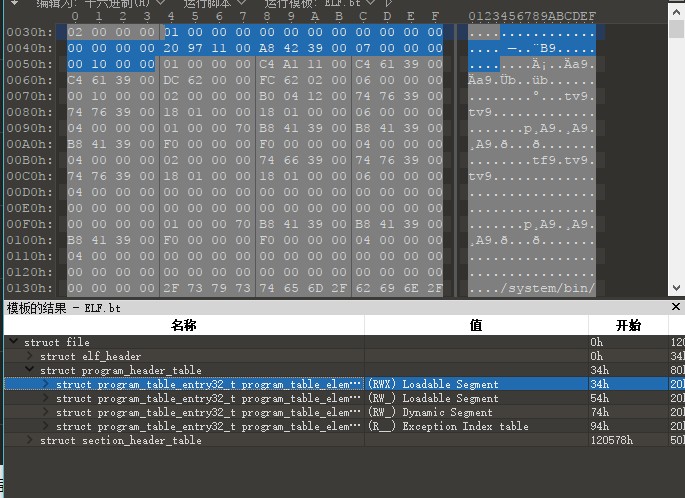
Task: Click byte DC in row 0060h
Action: pos(171,80)
